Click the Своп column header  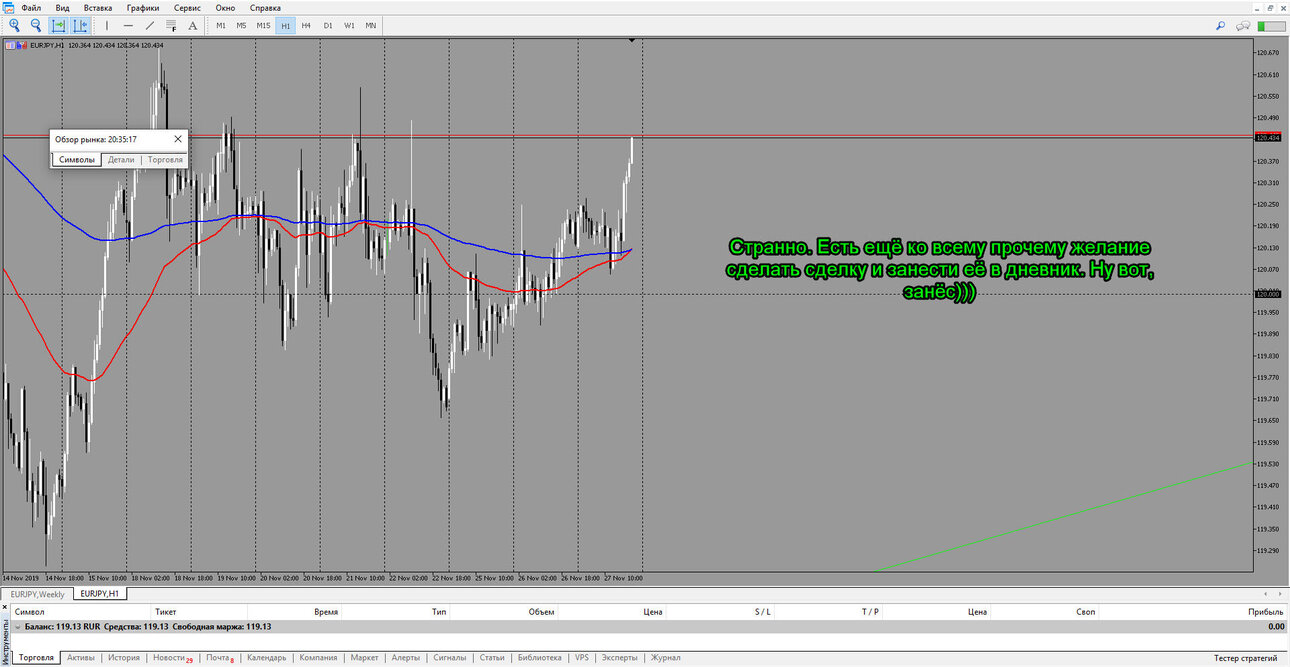click(1085, 611)
